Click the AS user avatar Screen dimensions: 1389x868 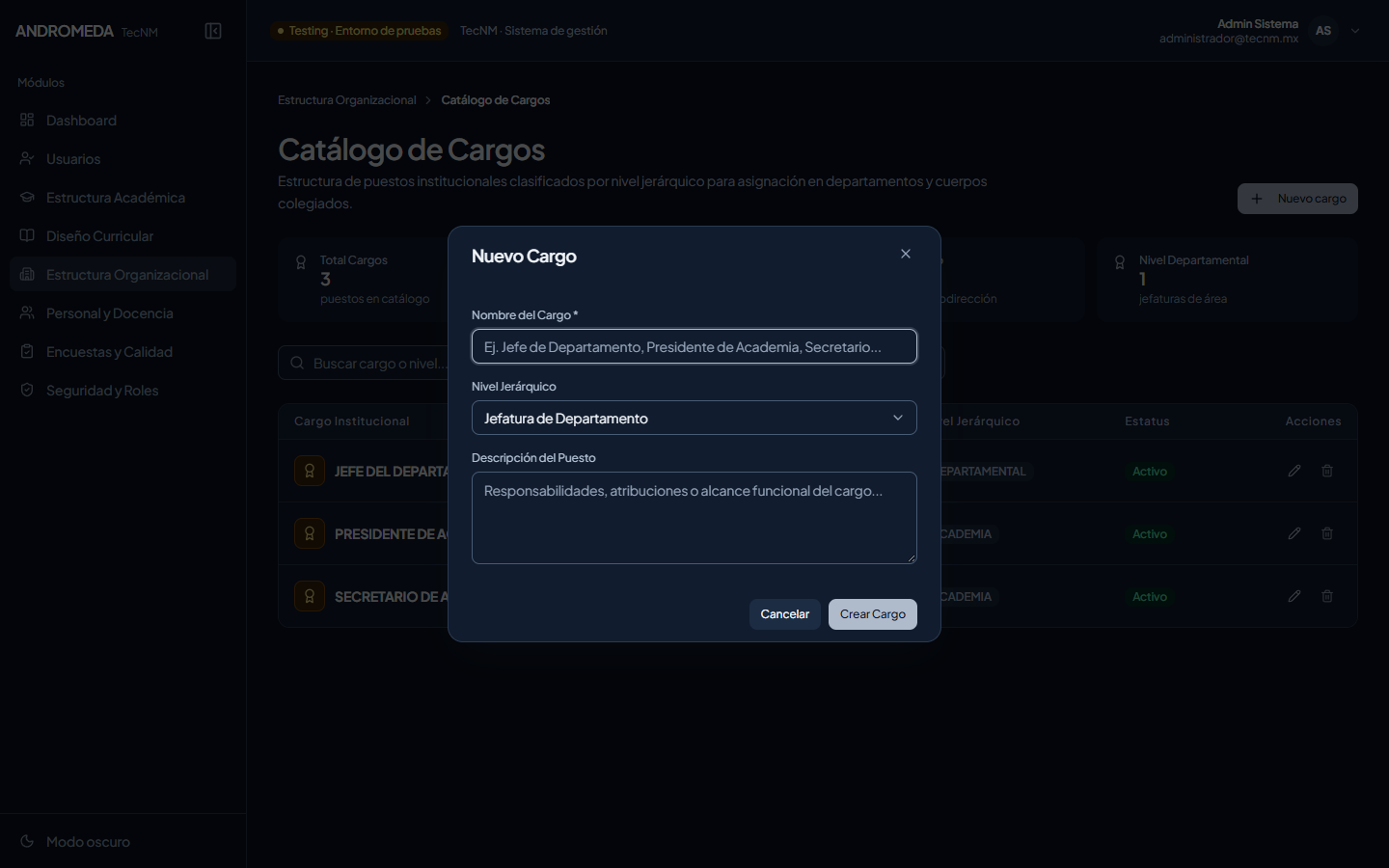click(x=1323, y=31)
